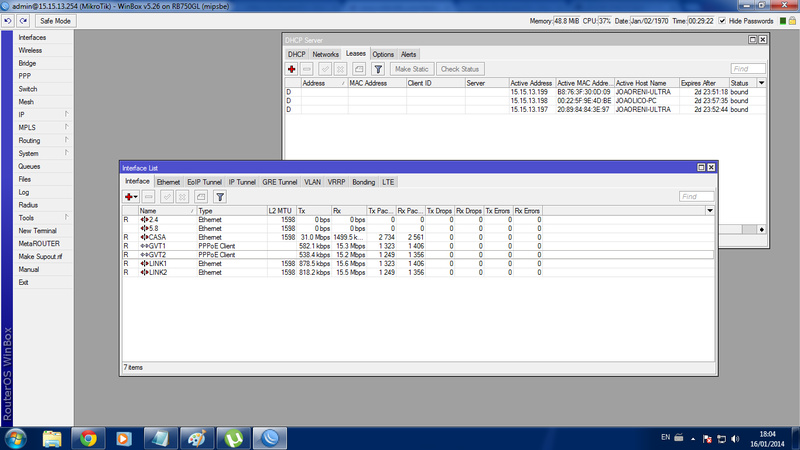Open Google Chrome from the taskbar
The image size is (800, 450).
(88, 439)
